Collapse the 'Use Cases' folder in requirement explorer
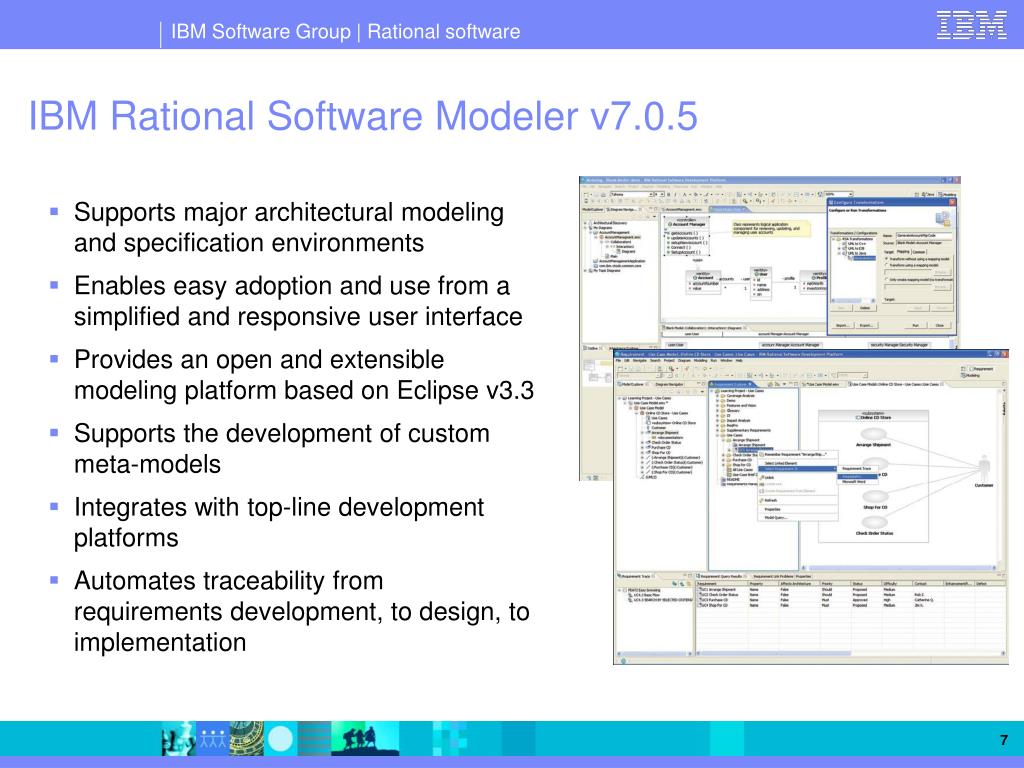This screenshot has height=768, width=1024. (x=717, y=436)
